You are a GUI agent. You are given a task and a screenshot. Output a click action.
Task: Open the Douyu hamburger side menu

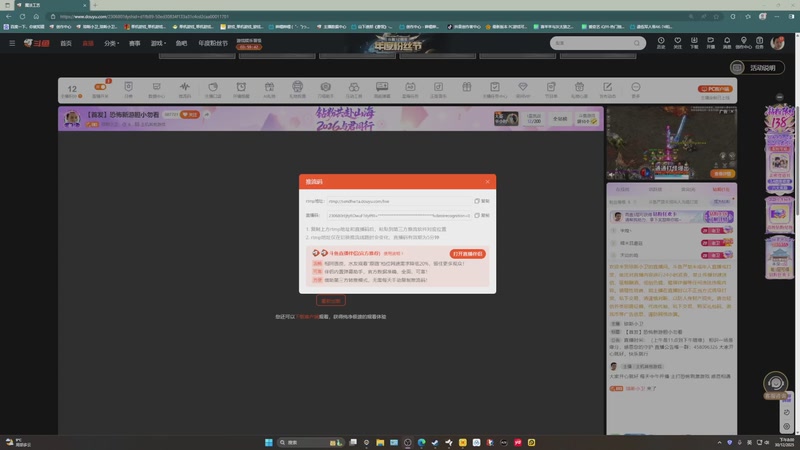[x=12, y=43]
